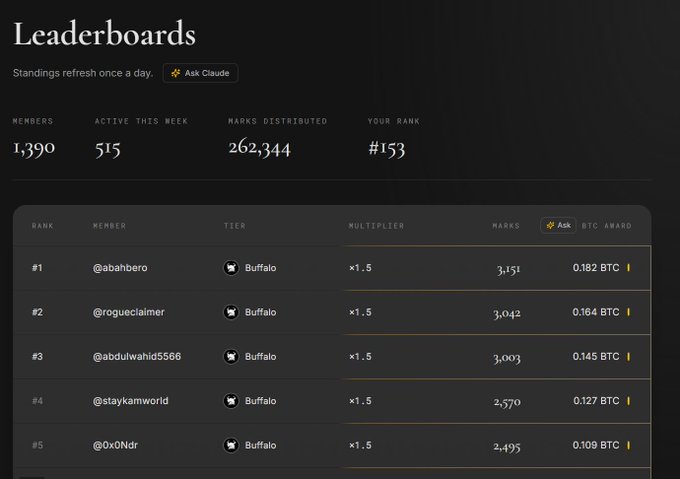Click the yellow bar icon next to 0.127 BTC
Viewport: 680px width, 479px height.
click(x=628, y=401)
